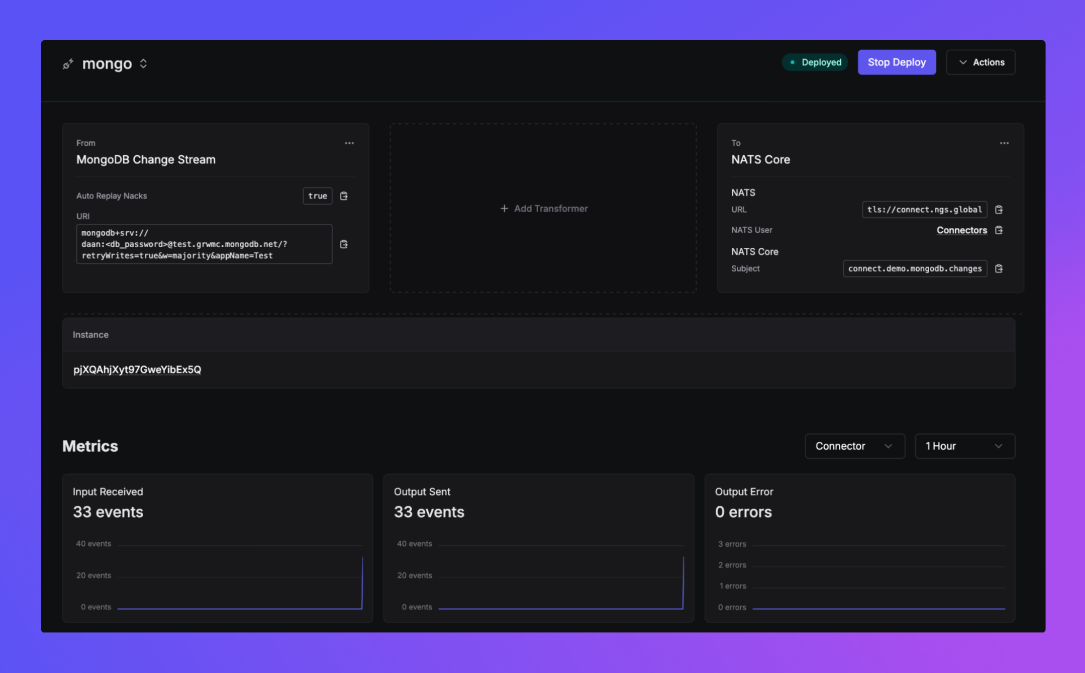The height and width of the screenshot is (673, 1085).
Task: Open the Connector metrics scope dropdown
Action: tap(855, 446)
